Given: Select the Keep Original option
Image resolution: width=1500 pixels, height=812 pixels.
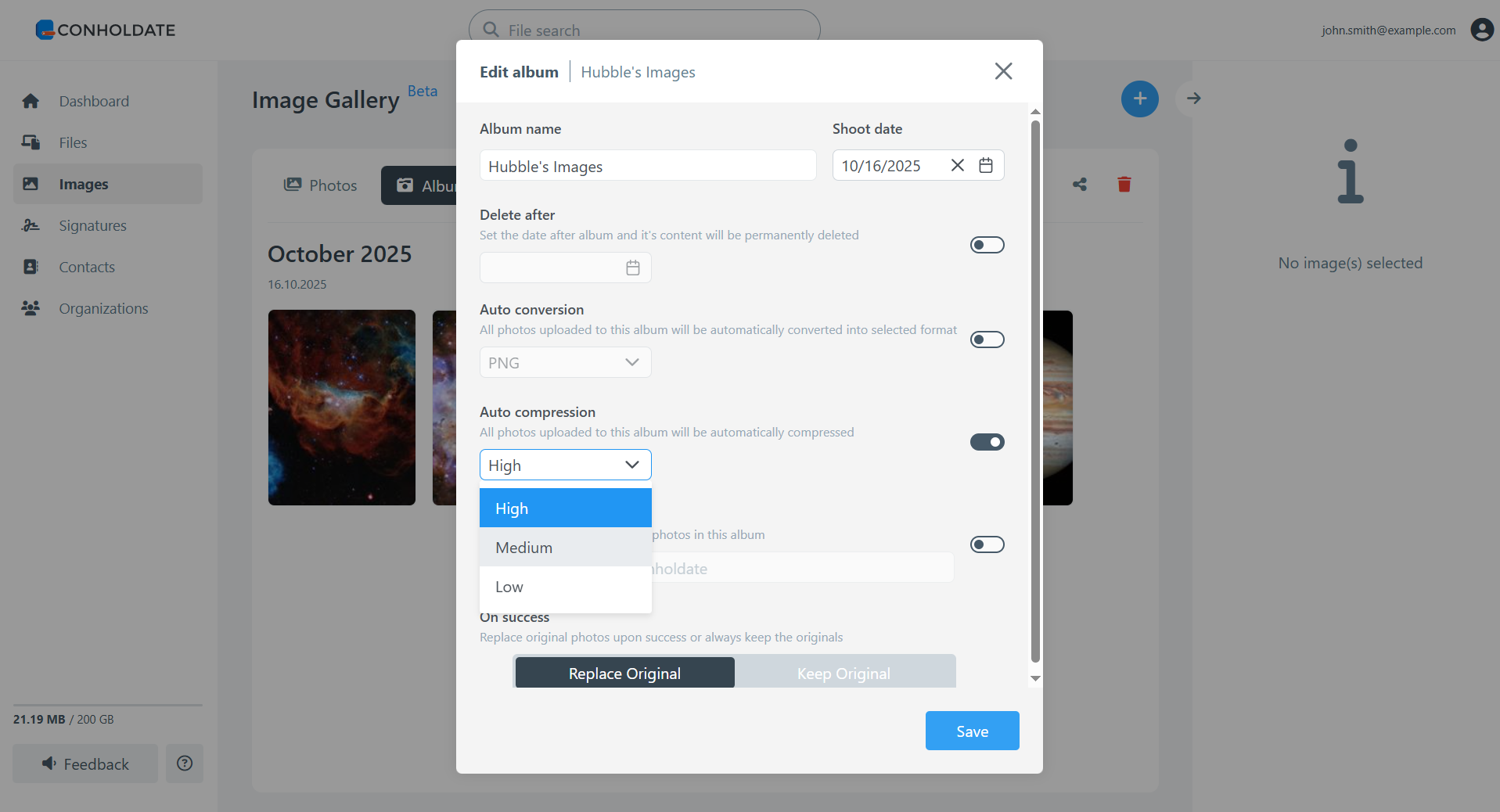Looking at the screenshot, I should pyautogui.click(x=844, y=673).
